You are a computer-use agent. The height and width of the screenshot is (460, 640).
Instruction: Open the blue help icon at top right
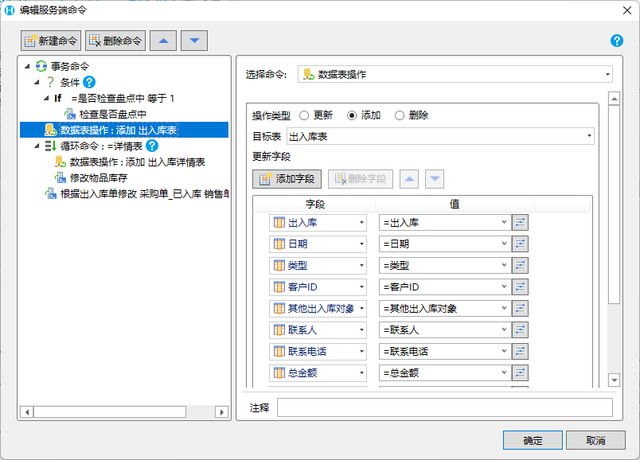616,40
